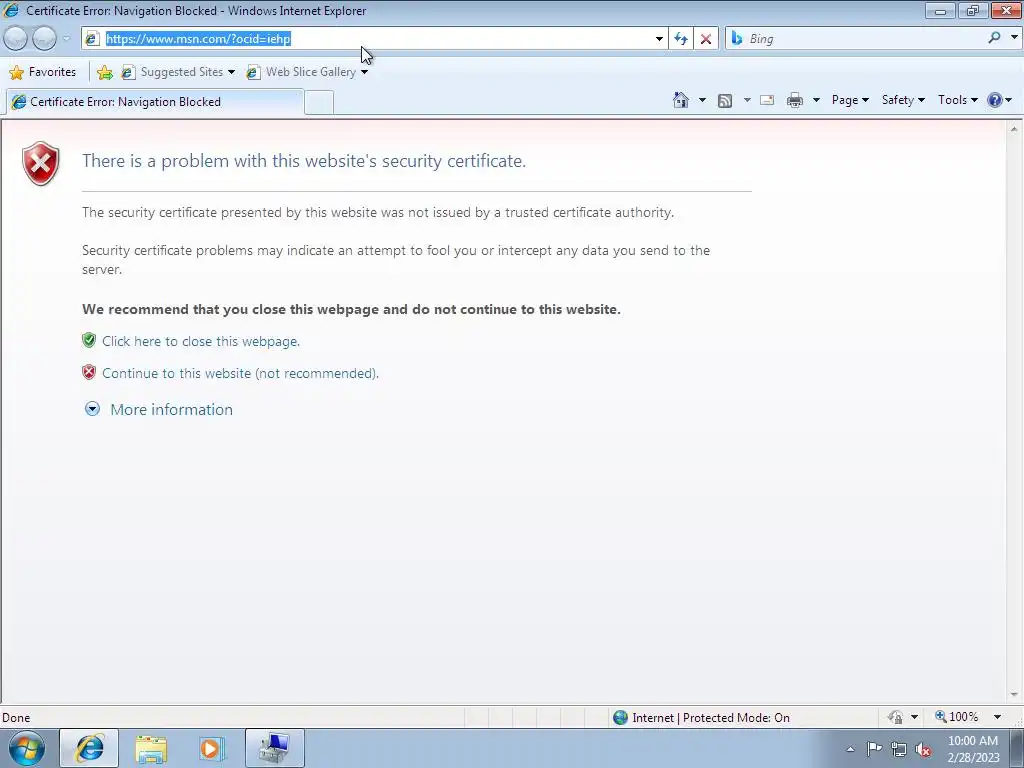
Task: Open the Windows Start menu
Action: click(x=26, y=748)
